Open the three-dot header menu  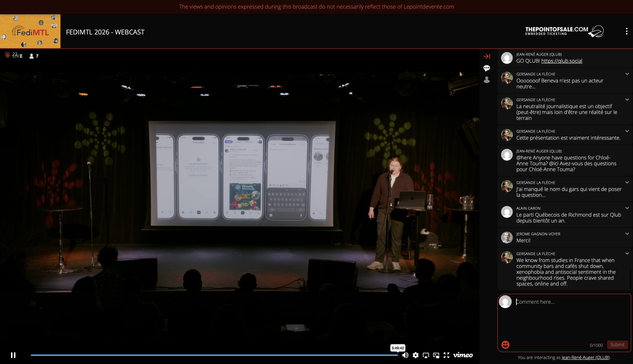pos(626,31)
